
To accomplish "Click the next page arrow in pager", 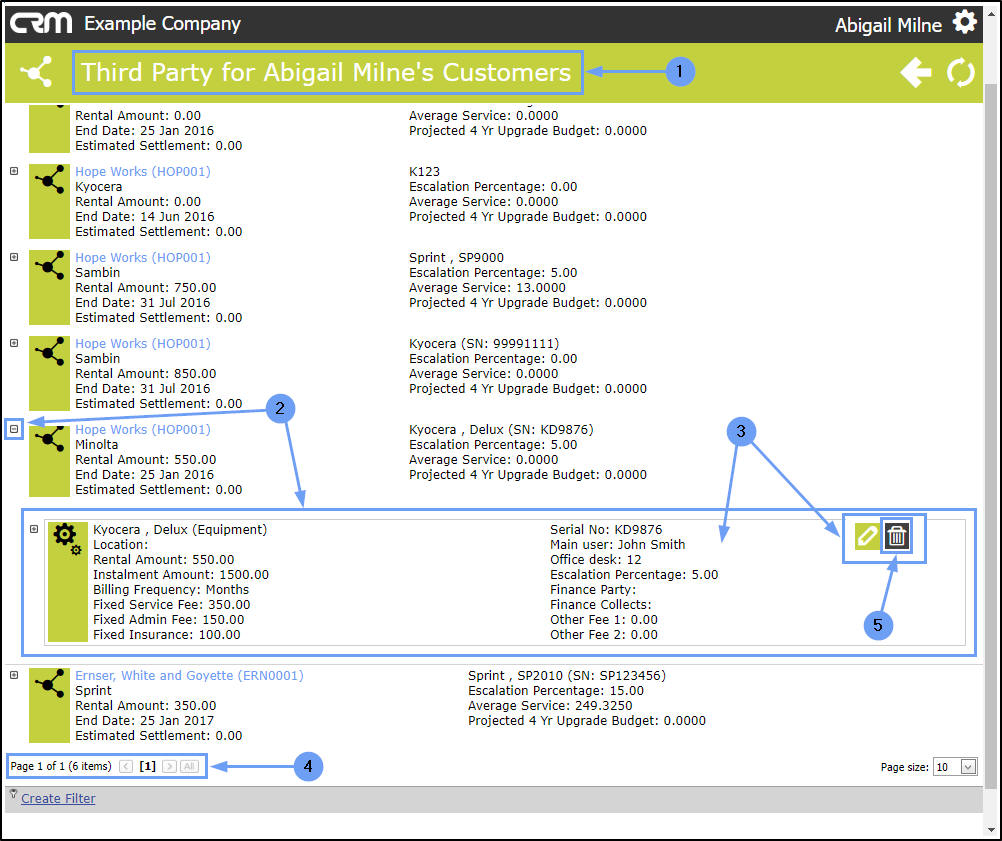I will [169, 766].
